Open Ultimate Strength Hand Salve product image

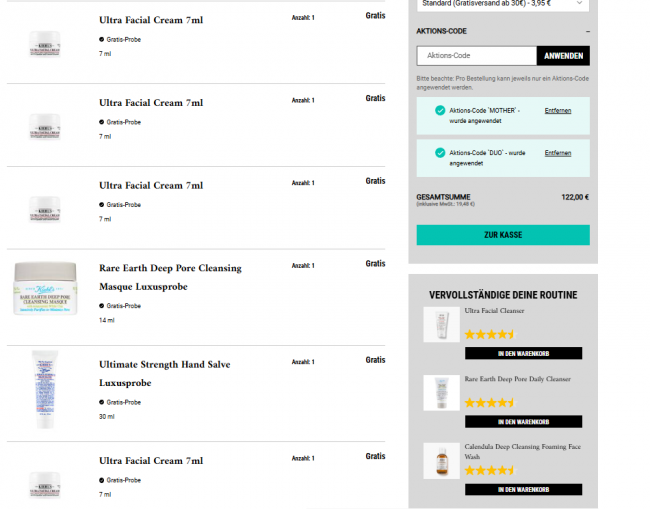coord(45,389)
